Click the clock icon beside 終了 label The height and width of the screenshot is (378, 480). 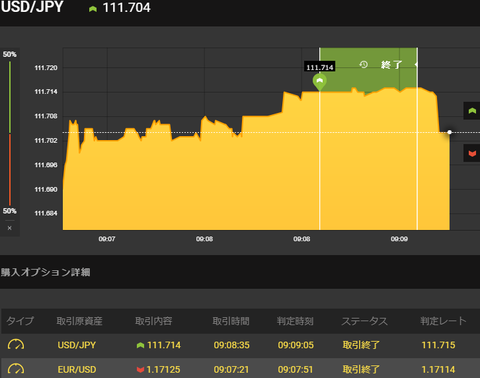[364, 64]
